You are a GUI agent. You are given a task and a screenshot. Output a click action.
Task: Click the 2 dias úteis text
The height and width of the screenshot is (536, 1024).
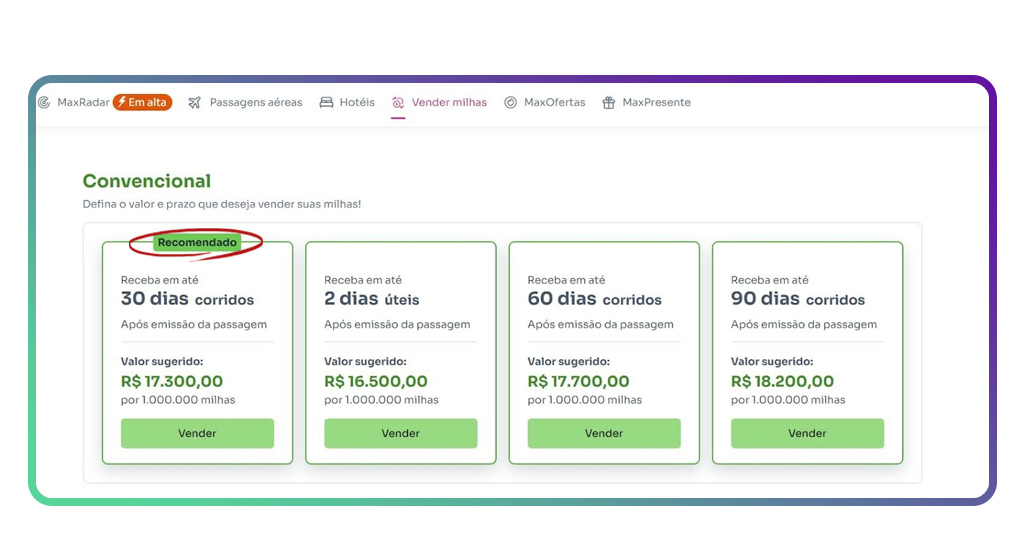(372, 299)
